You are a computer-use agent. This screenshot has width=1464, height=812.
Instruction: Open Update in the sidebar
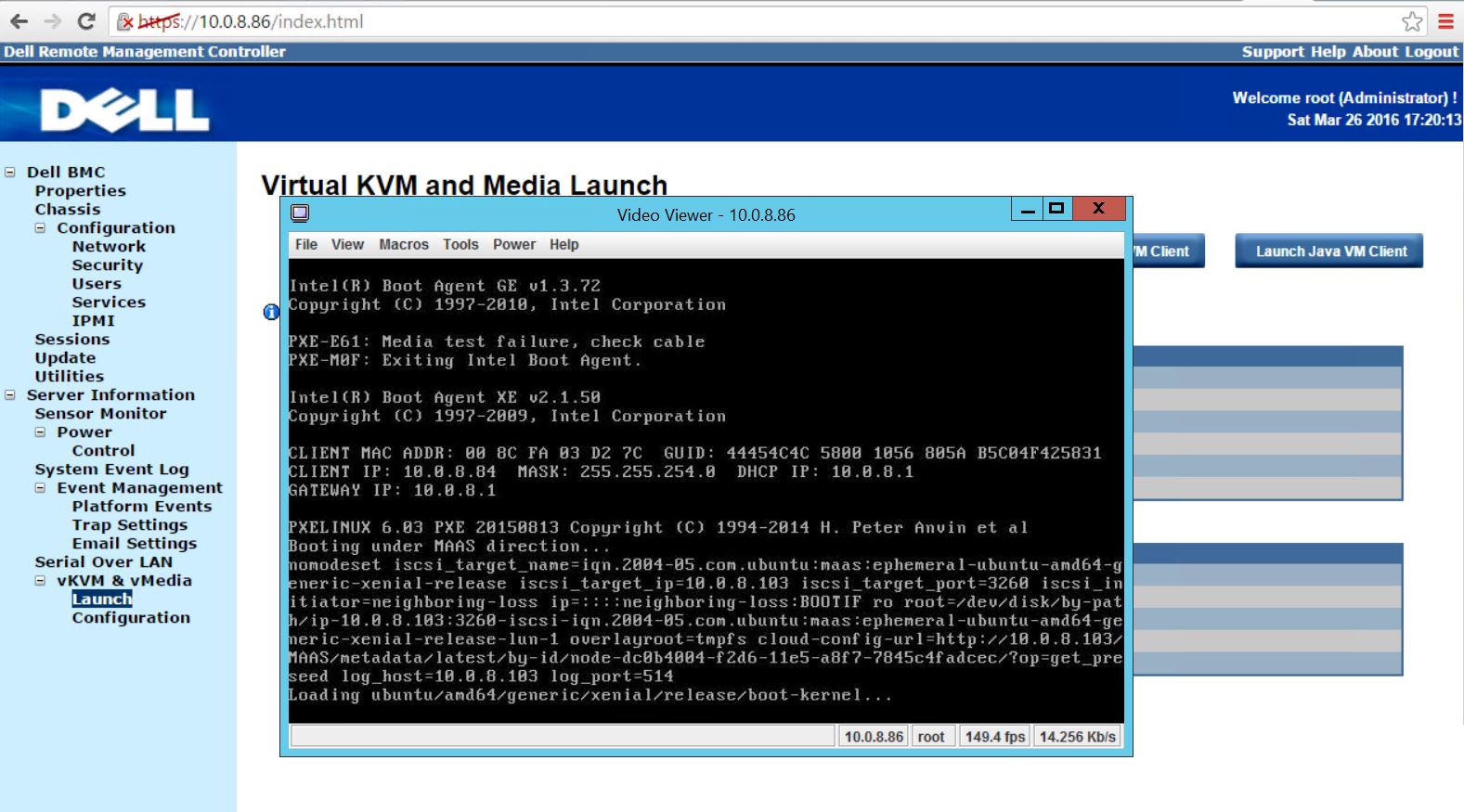pyautogui.click(x=65, y=357)
